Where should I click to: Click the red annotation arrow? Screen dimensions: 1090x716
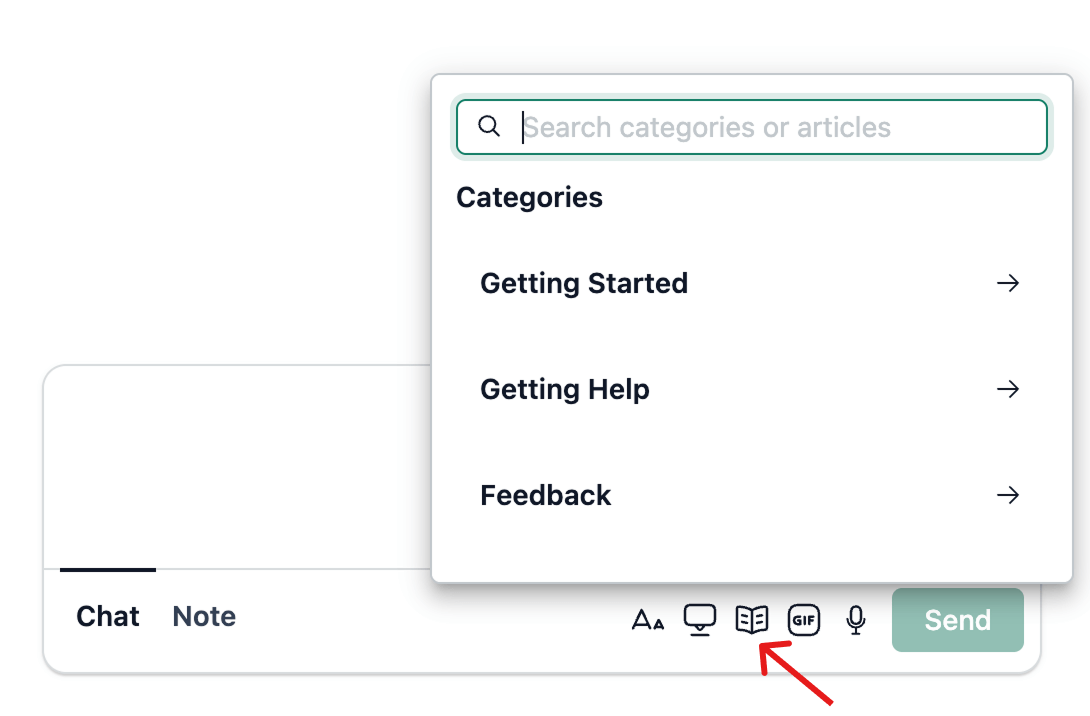click(796, 674)
